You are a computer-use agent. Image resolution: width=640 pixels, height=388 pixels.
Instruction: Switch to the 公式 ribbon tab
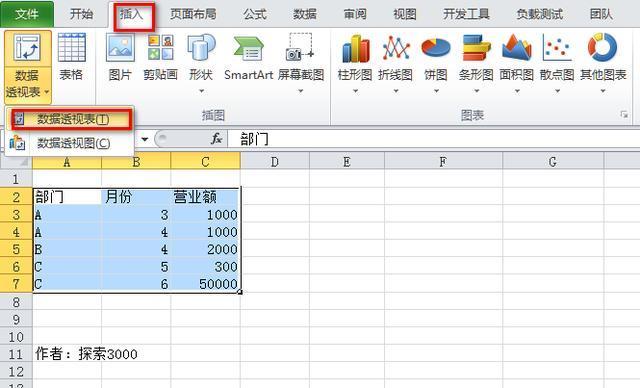pyautogui.click(x=255, y=14)
